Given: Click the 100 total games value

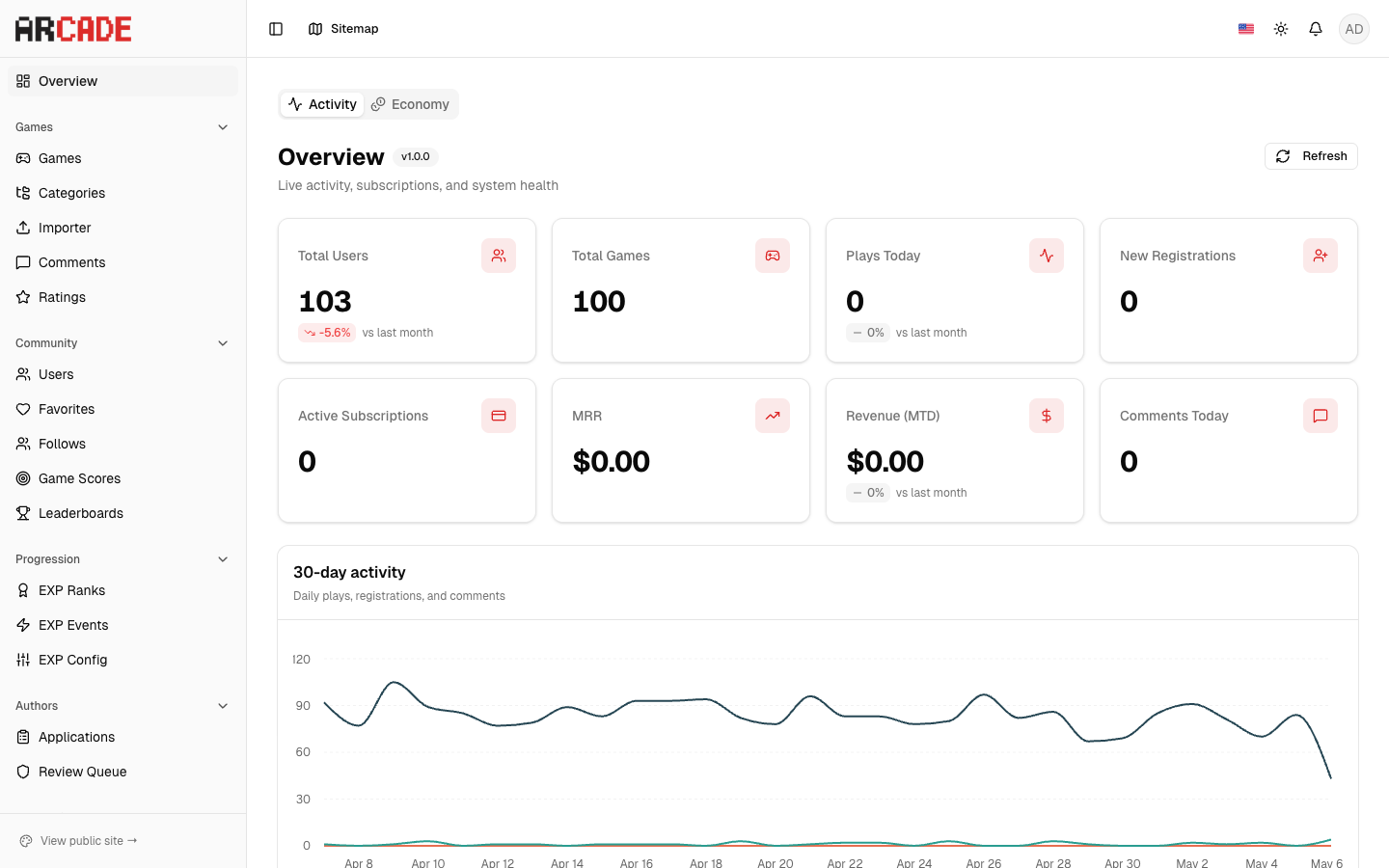Looking at the screenshot, I should coord(599,302).
